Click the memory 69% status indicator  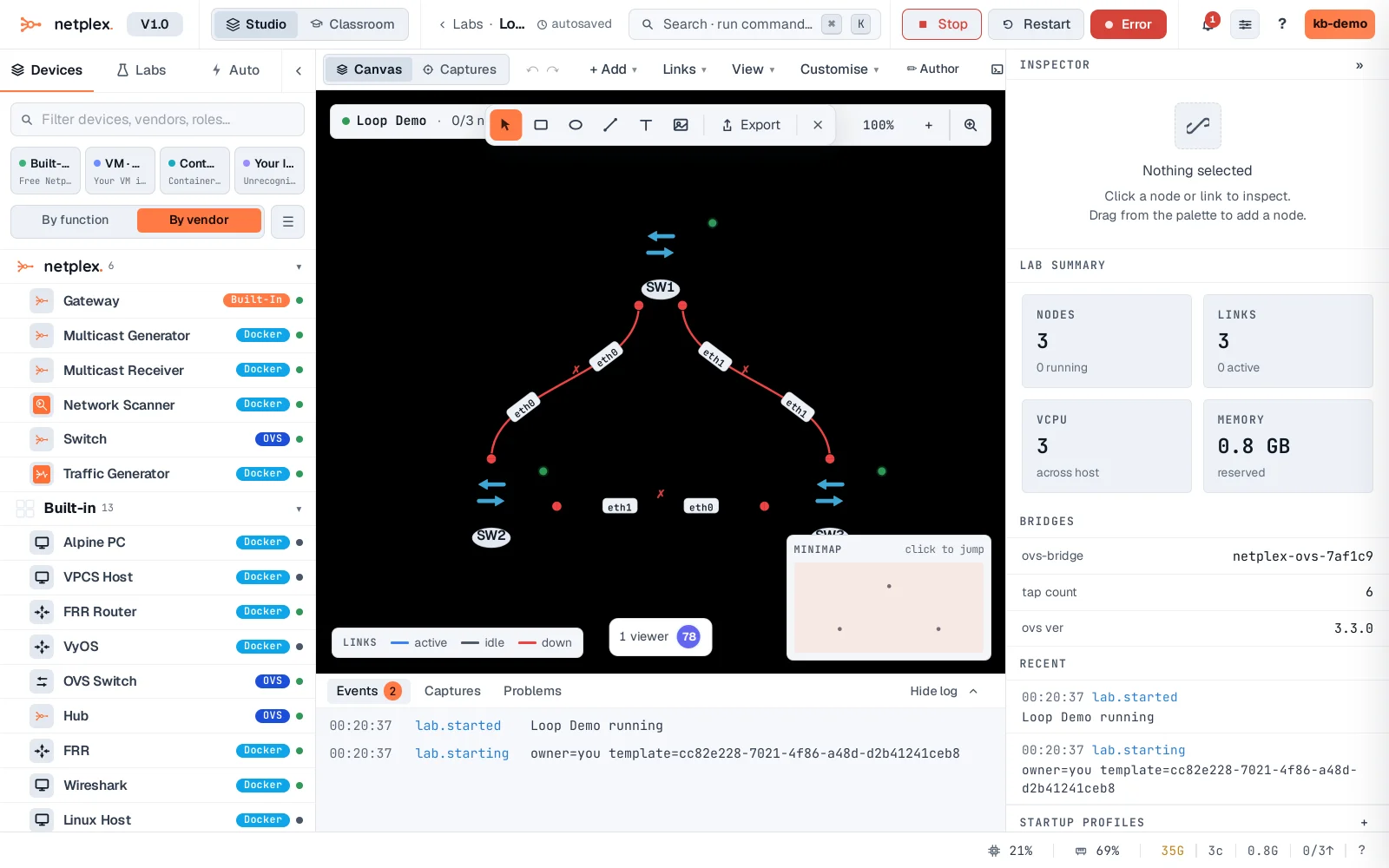(1097, 851)
